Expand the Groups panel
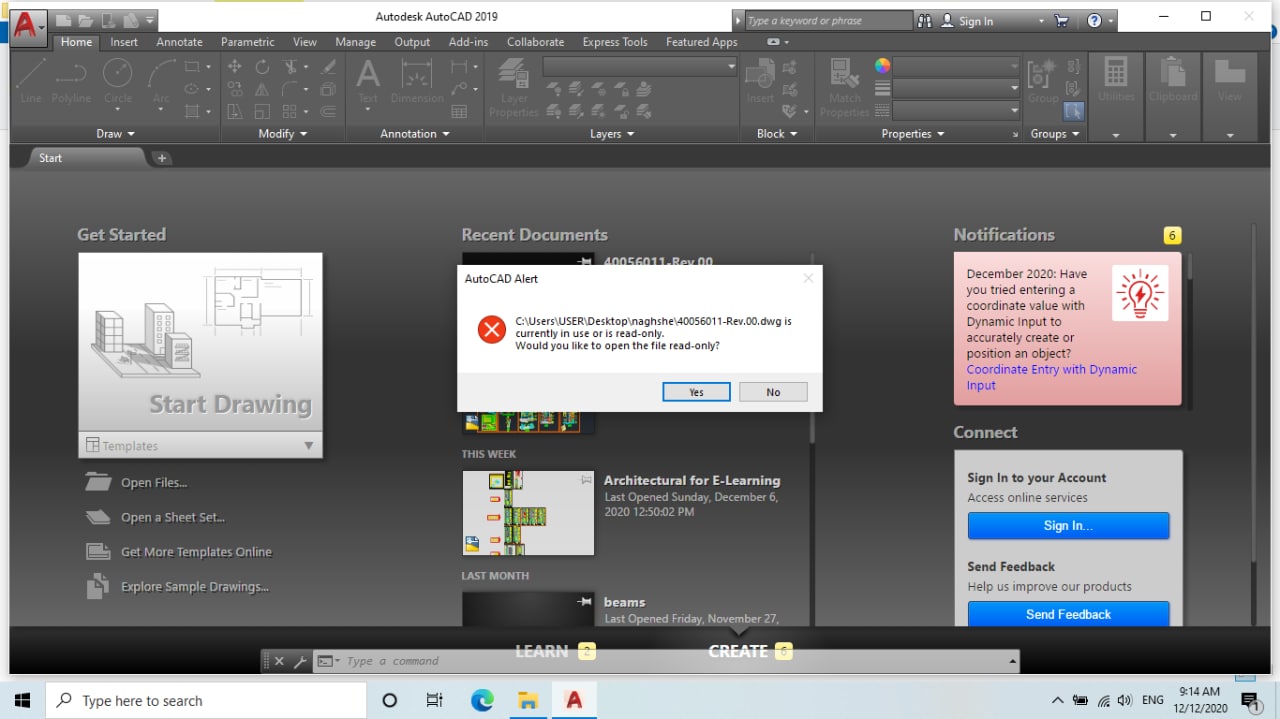This screenshot has width=1280, height=719. point(1055,134)
